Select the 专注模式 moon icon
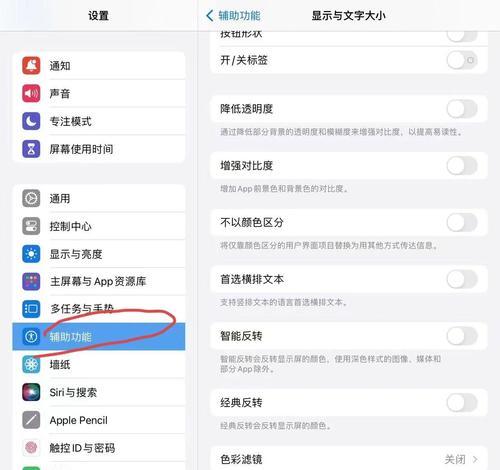This screenshot has height=470, width=500. [31, 121]
